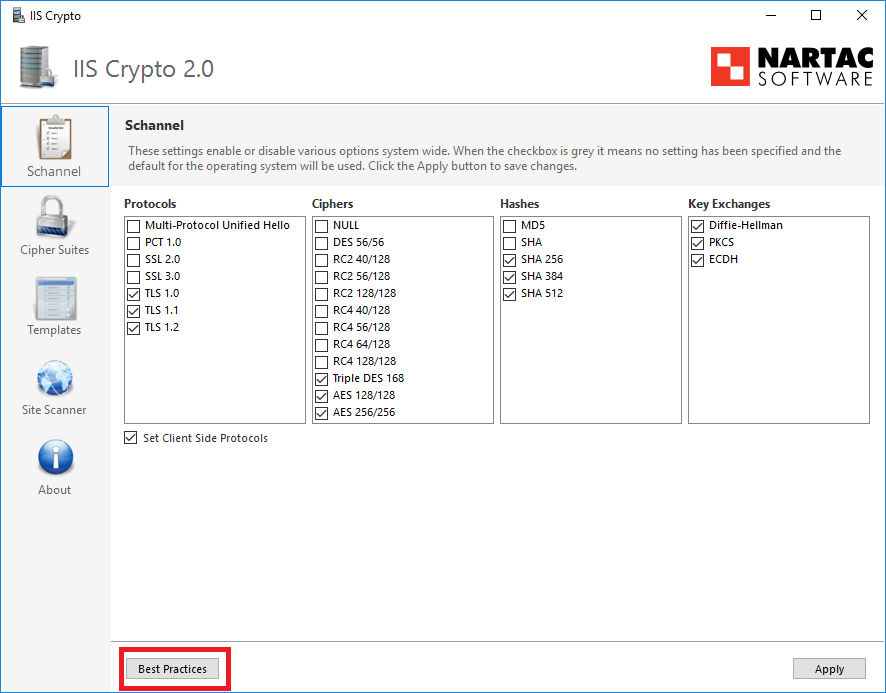Maximize the IIS Crypto window

pyautogui.click(x=816, y=15)
